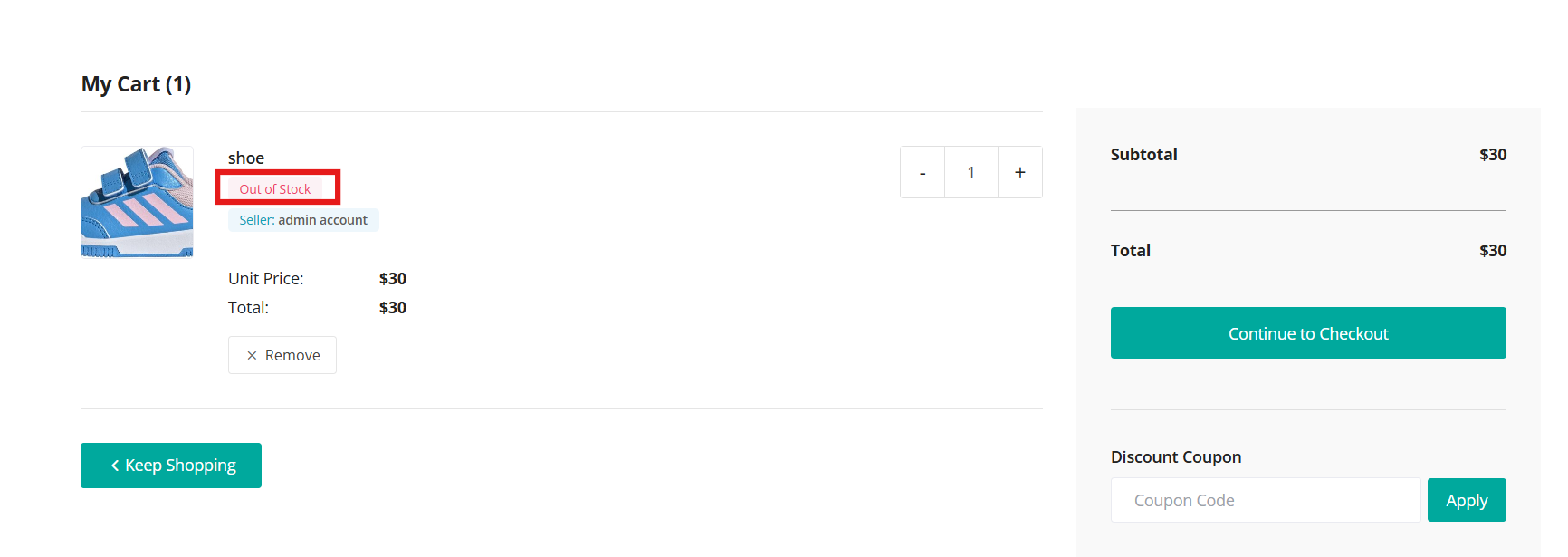The image size is (1568, 557).
Task: Increase shoe quantity with plus button
Action: (1020, 172)
